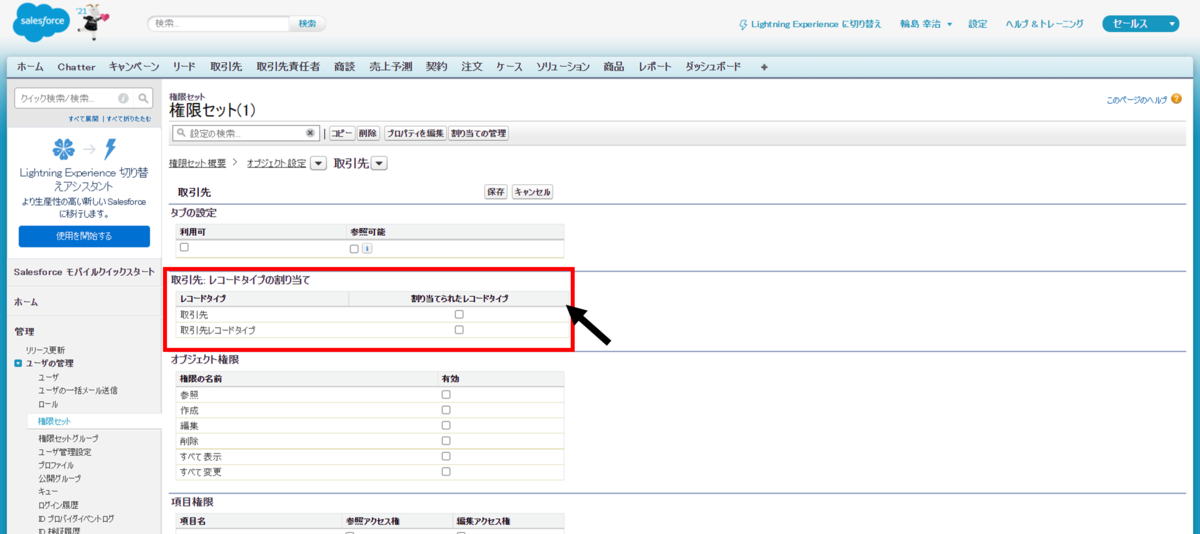
Task: Click the 削除 button in the toolbar
Action: click(368, 133)
